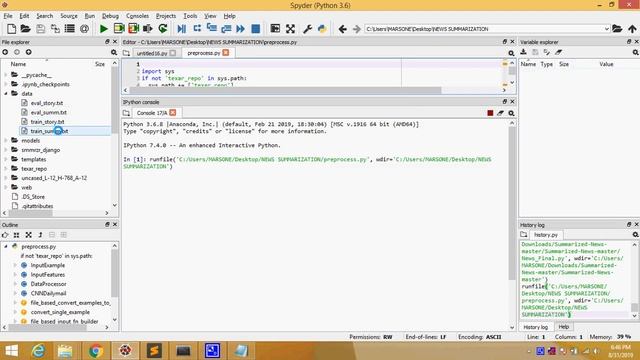
Task: Open the Search menu
Action: (44, 16)
